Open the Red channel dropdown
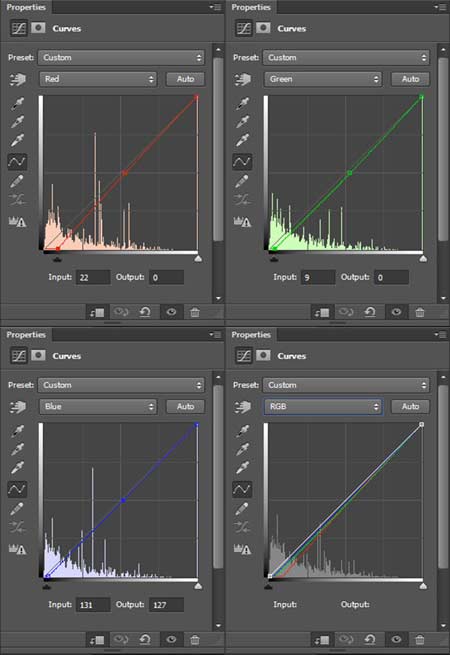Viewport: 450px width, 655px height. (98, 79)
